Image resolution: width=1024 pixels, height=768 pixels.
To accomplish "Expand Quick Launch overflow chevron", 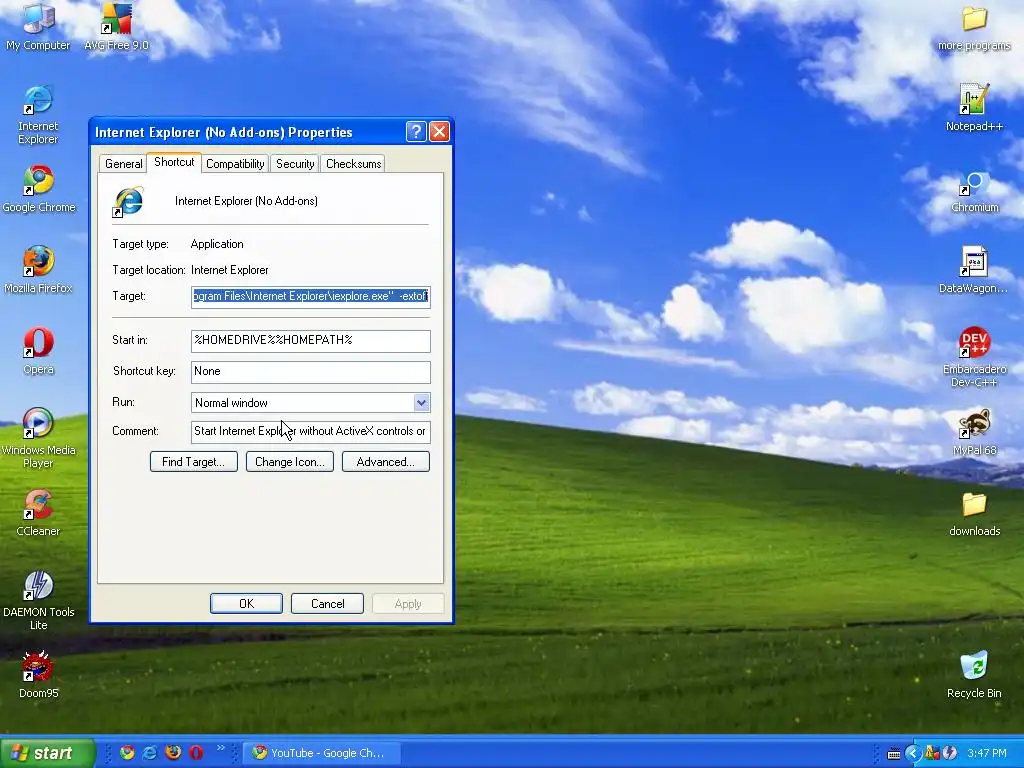I will pyautogui.click(x=220, y=748).
